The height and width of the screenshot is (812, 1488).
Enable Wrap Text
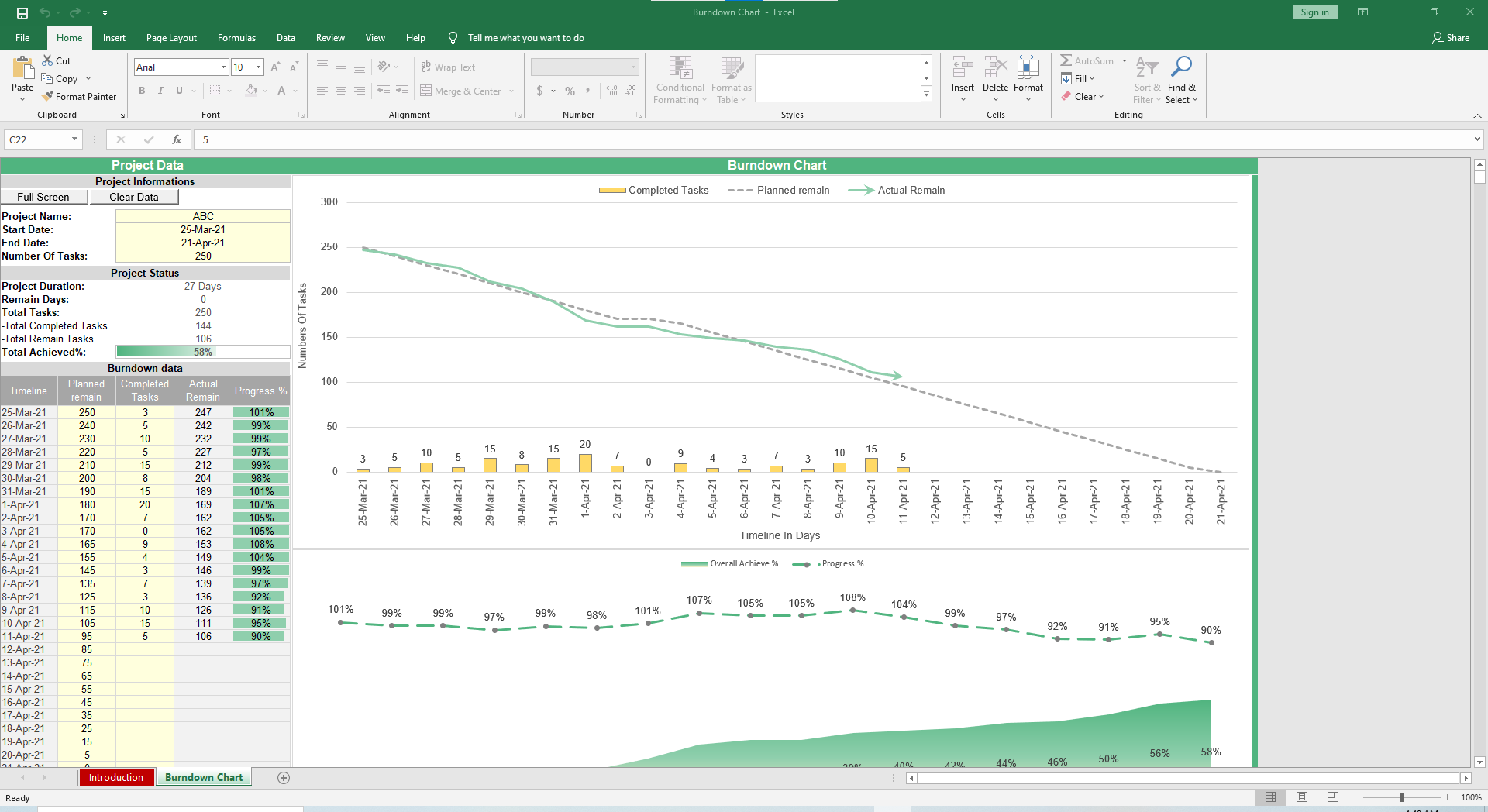tap(449, 67)
